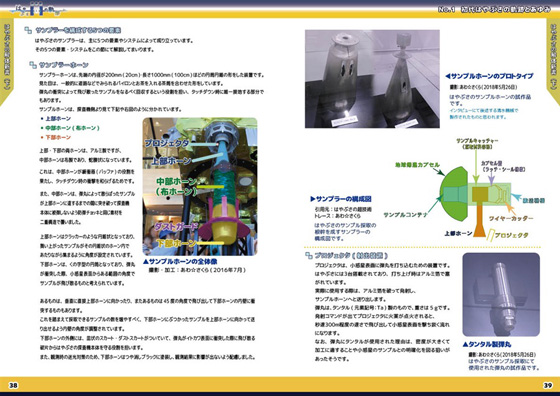Select the orange 下部ホーン bullet item
Image resolution: width=560 pixels, height=396 pixels.
click(x=56, y=137)
